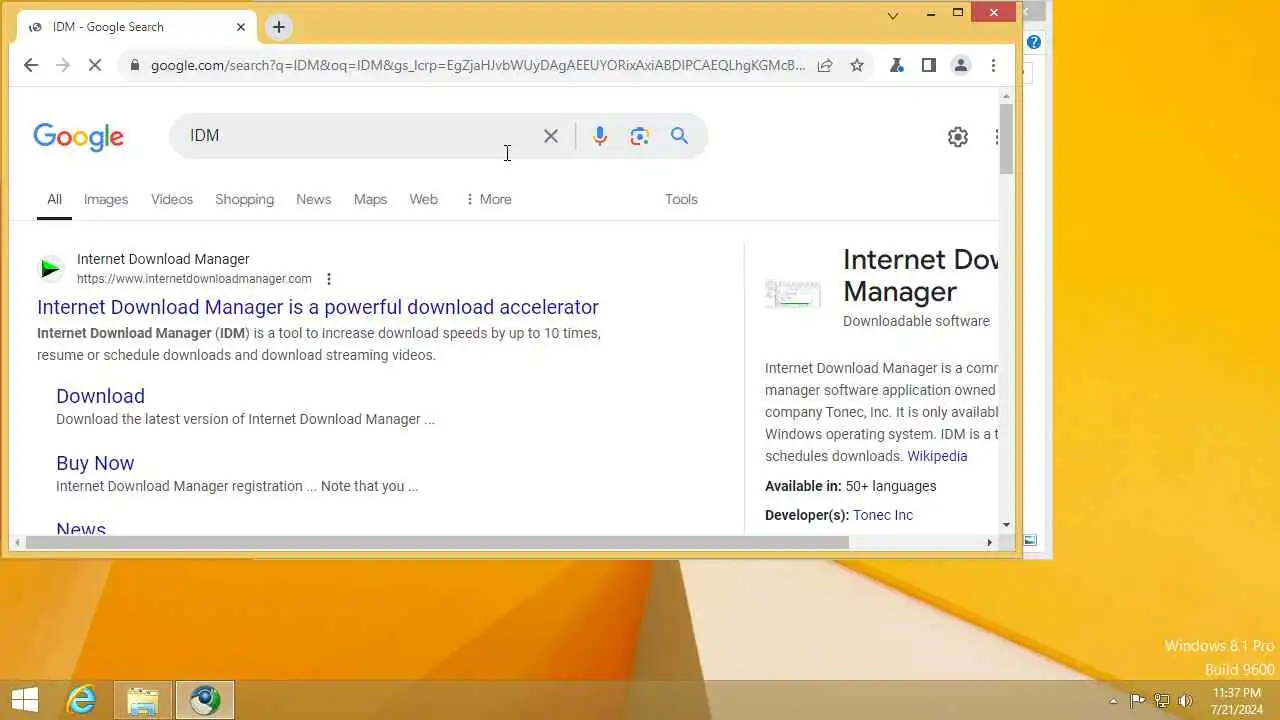Image resolution: width=1280 pixels, height=720 pixels.
Task: Go to Google home via the logo
Action: pos(78,137)
